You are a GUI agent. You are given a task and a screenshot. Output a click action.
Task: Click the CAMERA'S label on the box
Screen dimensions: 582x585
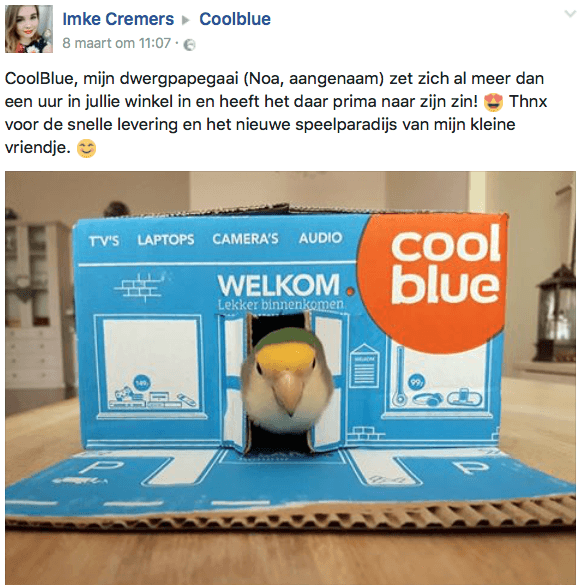point(245,238)
